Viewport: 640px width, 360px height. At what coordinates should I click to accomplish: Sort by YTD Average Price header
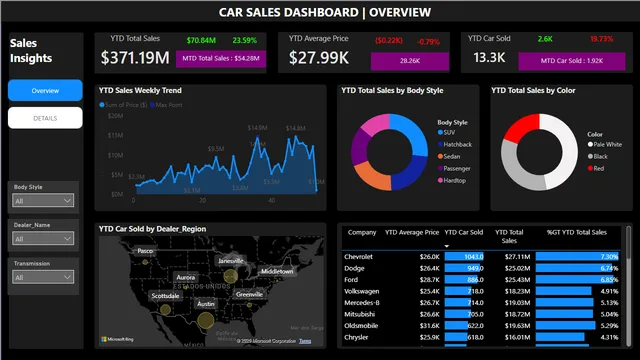[412, 232]
